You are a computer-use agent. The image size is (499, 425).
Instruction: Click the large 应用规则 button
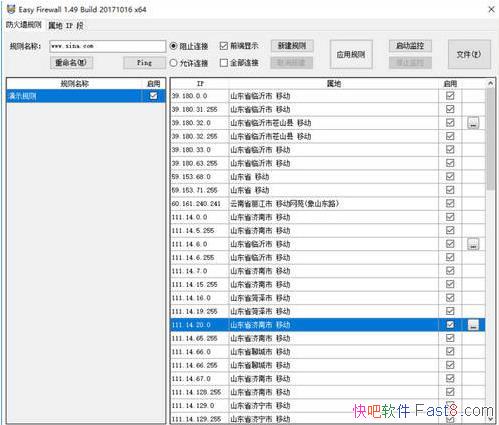[x=351, y=55]
